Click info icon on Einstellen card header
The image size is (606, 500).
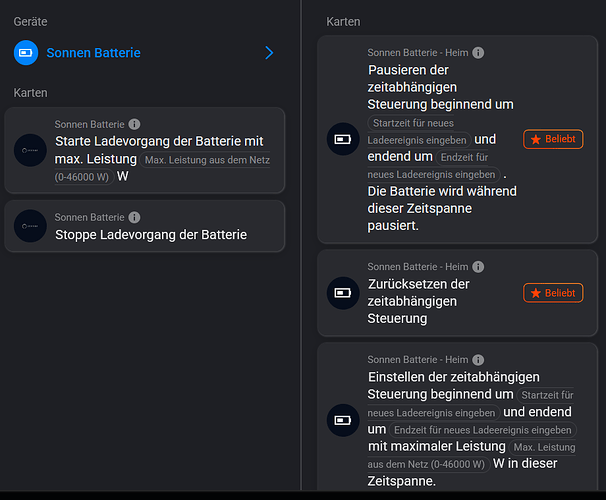(x=478, y=360)
